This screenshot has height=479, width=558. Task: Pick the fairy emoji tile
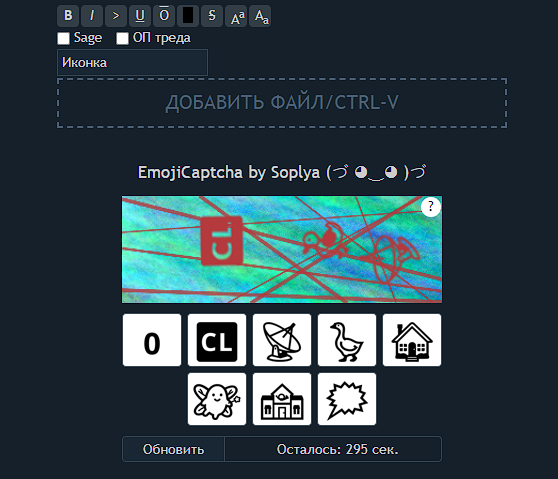[x=217, y=399]
